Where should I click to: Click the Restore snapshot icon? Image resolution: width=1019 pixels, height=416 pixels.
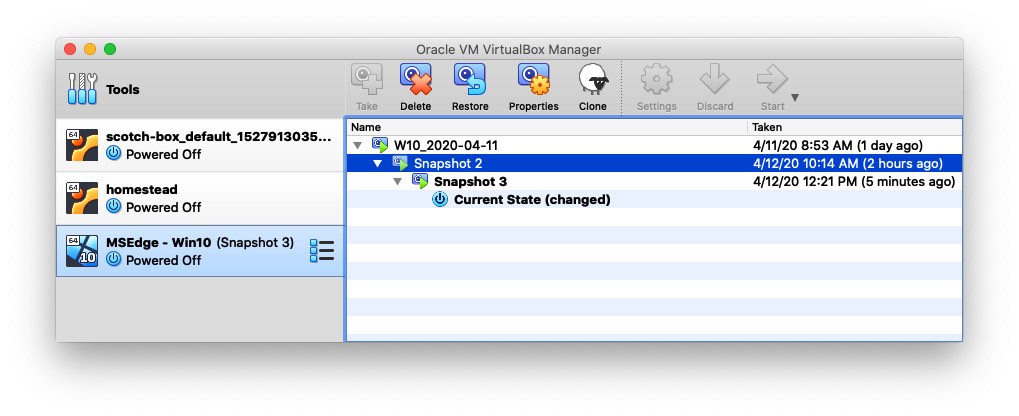(x=470, y=80)
